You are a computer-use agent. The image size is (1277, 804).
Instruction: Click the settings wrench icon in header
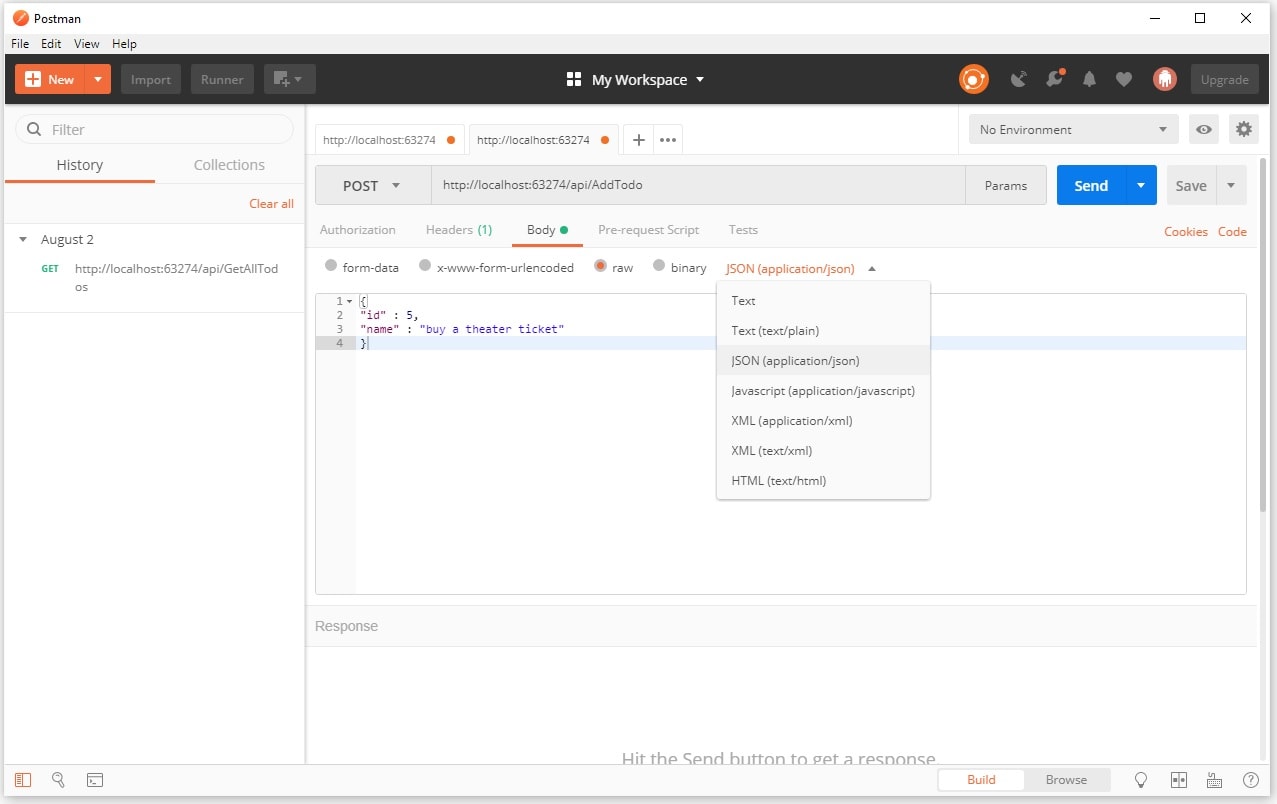(x=1054, y=79)
